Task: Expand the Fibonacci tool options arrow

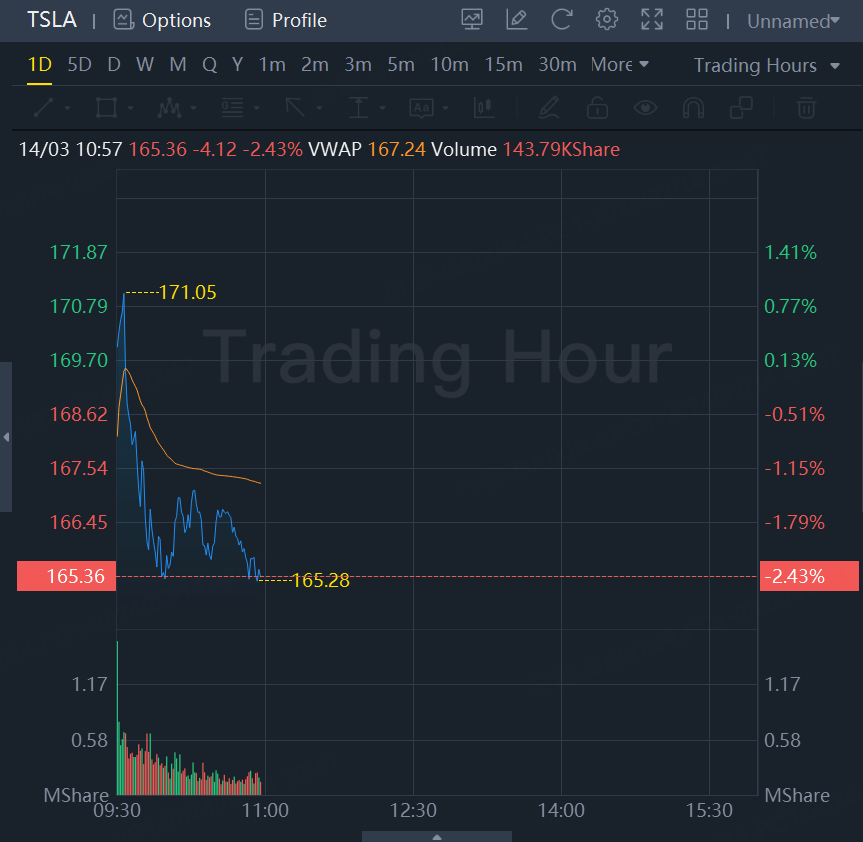Action: (x=256, y=108)
